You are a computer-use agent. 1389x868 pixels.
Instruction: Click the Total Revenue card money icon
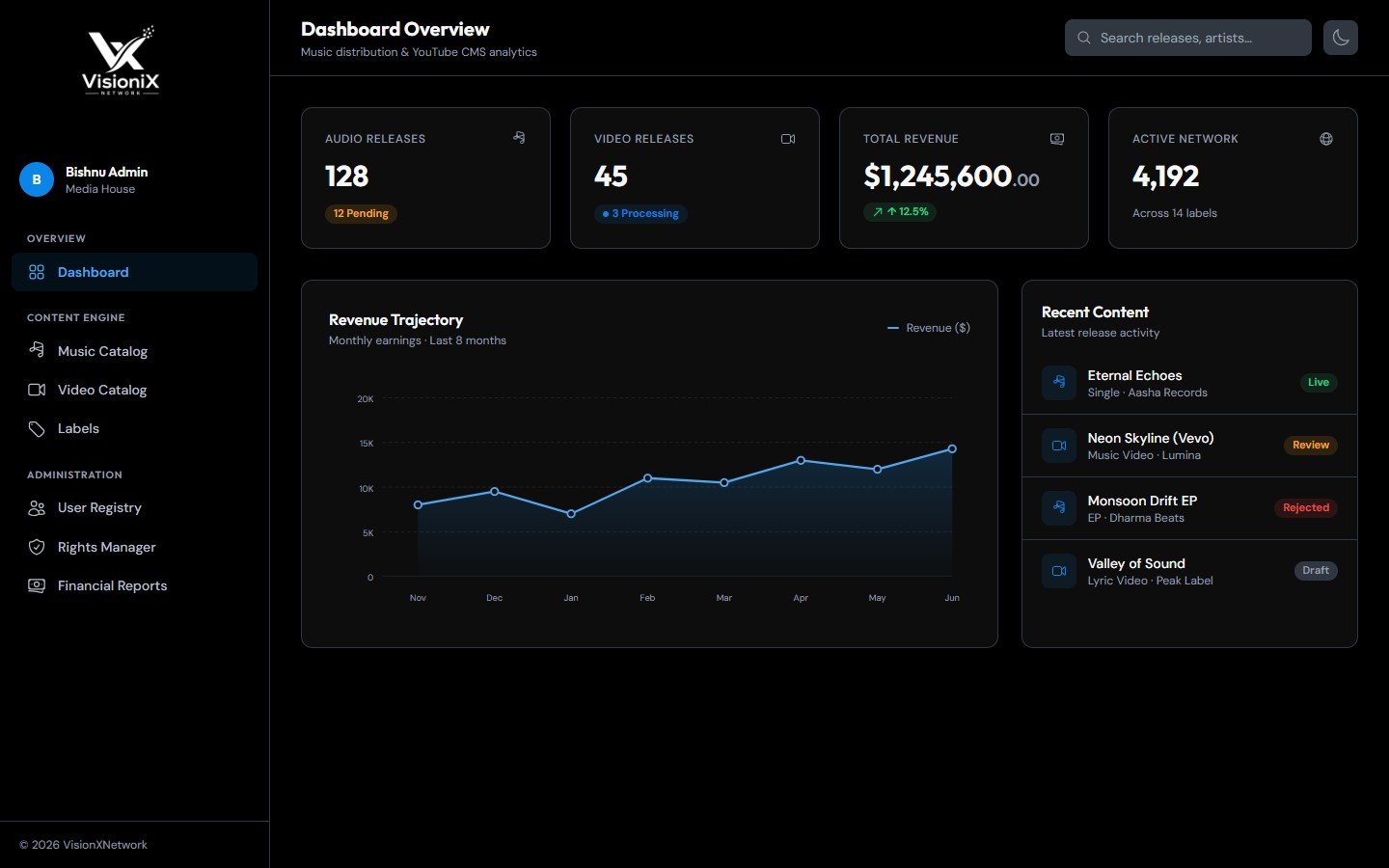click(1057, 139)
